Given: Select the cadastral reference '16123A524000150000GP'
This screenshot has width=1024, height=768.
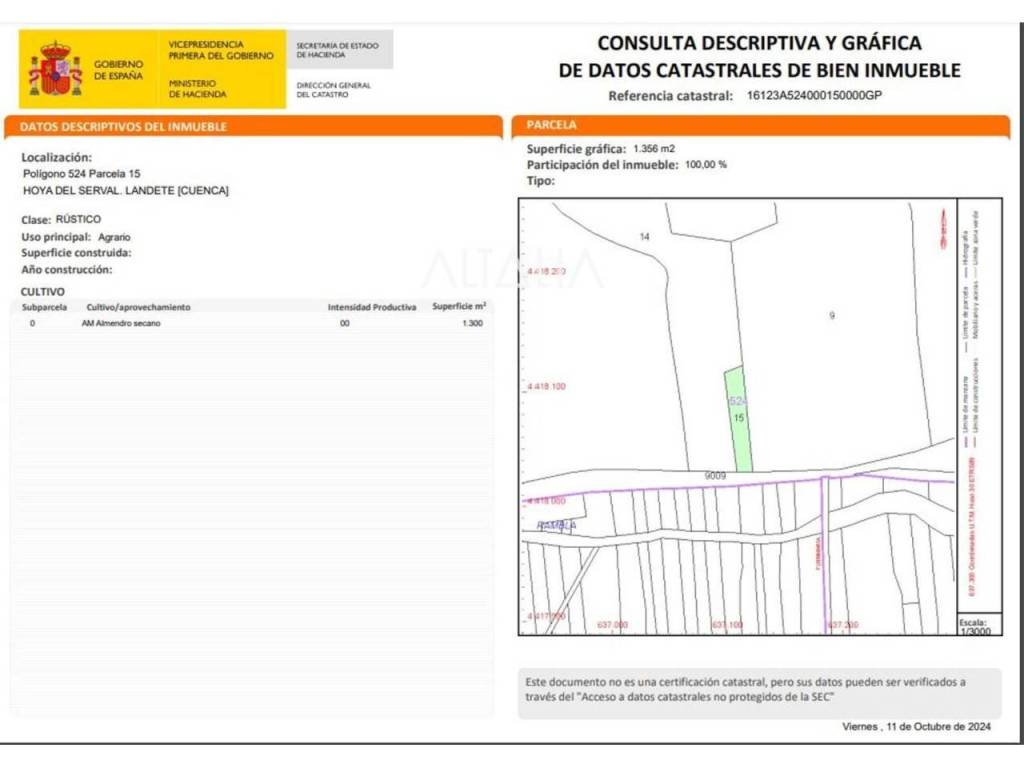Looking at the screenshot, I should coord(814,95).
